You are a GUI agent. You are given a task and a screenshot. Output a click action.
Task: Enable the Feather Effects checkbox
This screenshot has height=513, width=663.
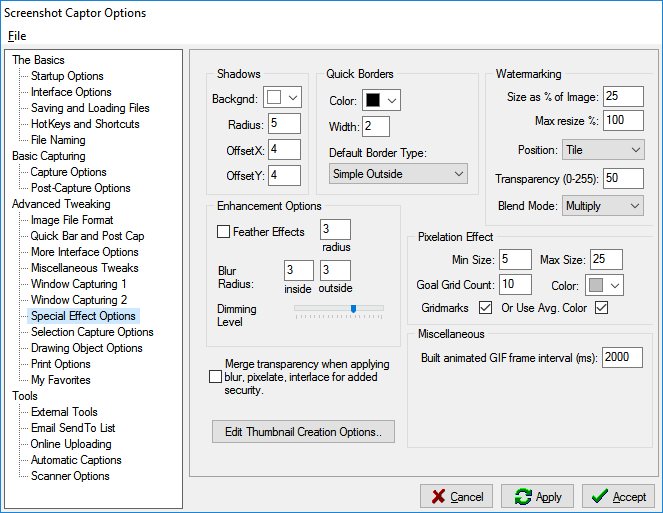(x=223, y=232)
